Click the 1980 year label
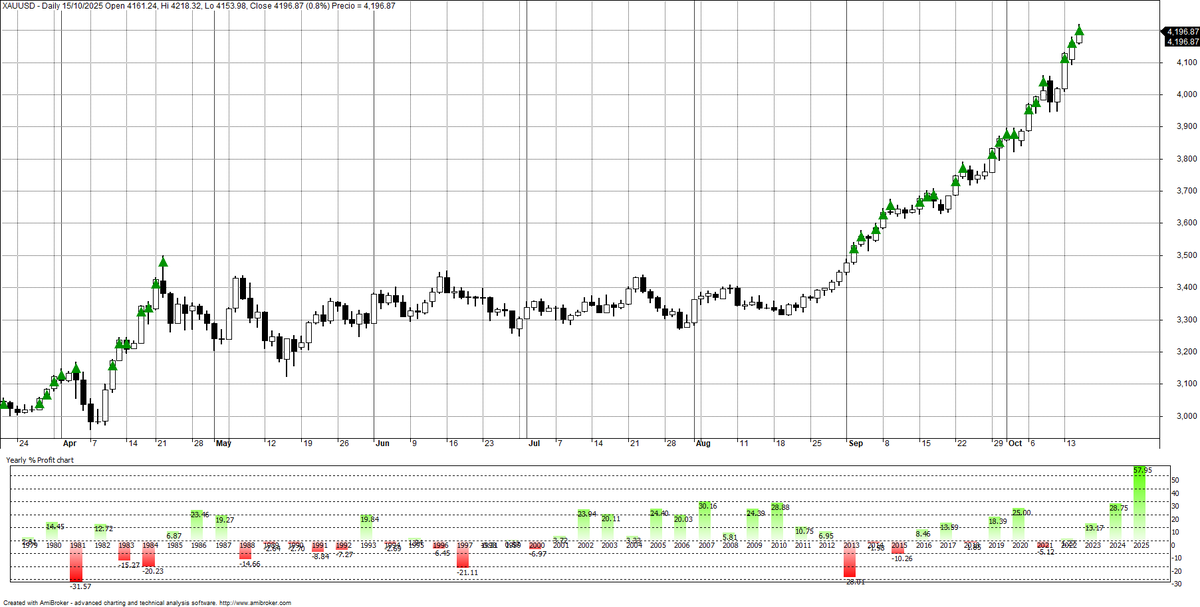 click(x=54, y=545)
